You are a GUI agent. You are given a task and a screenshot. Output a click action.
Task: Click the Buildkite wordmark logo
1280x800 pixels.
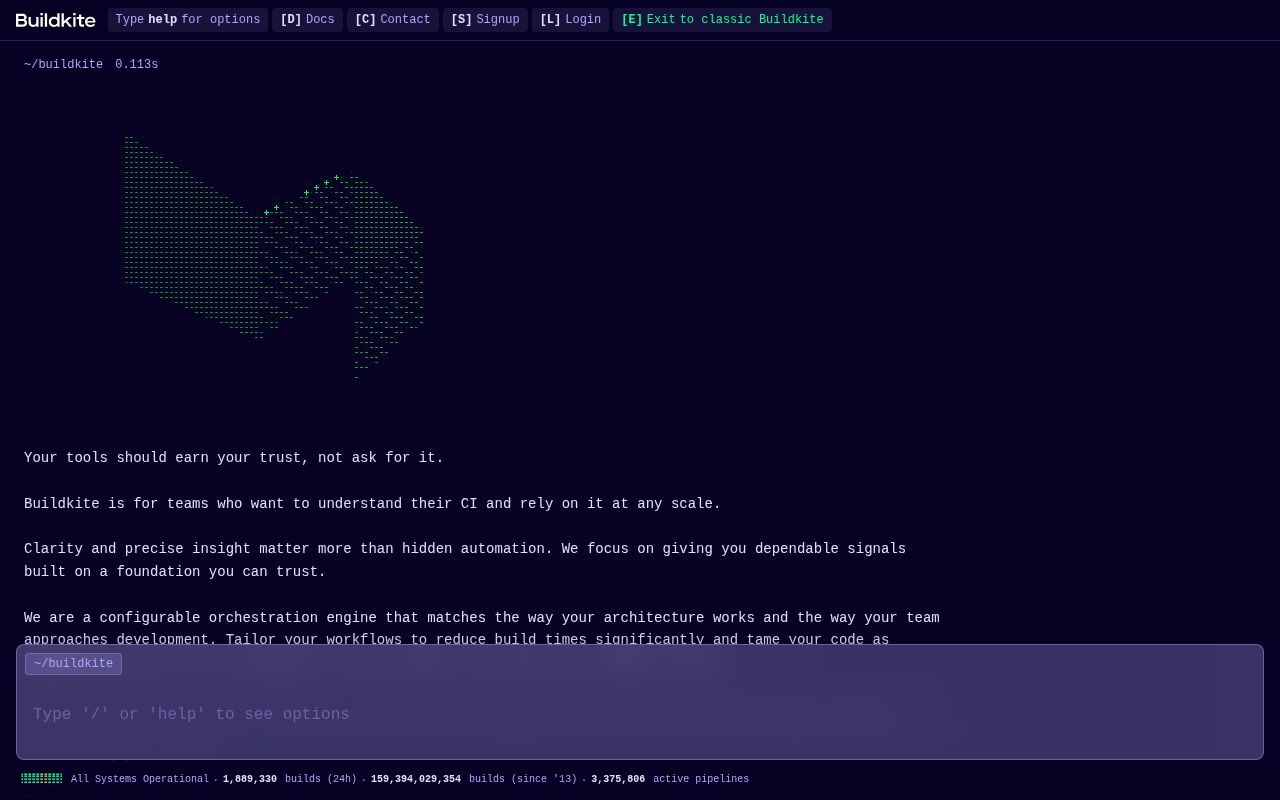point(55,20)
